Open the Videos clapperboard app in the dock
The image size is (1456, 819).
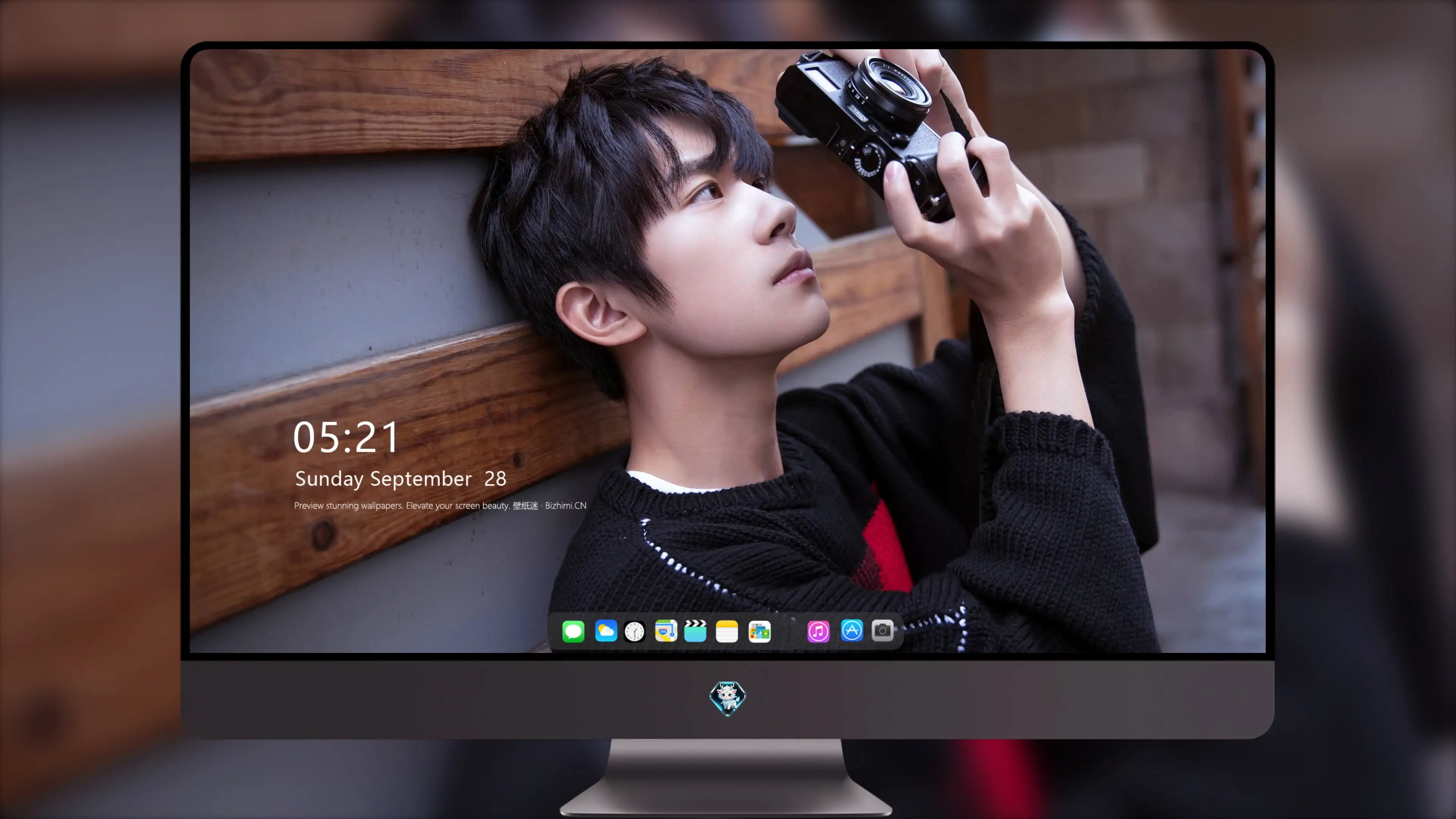(695, 631)
